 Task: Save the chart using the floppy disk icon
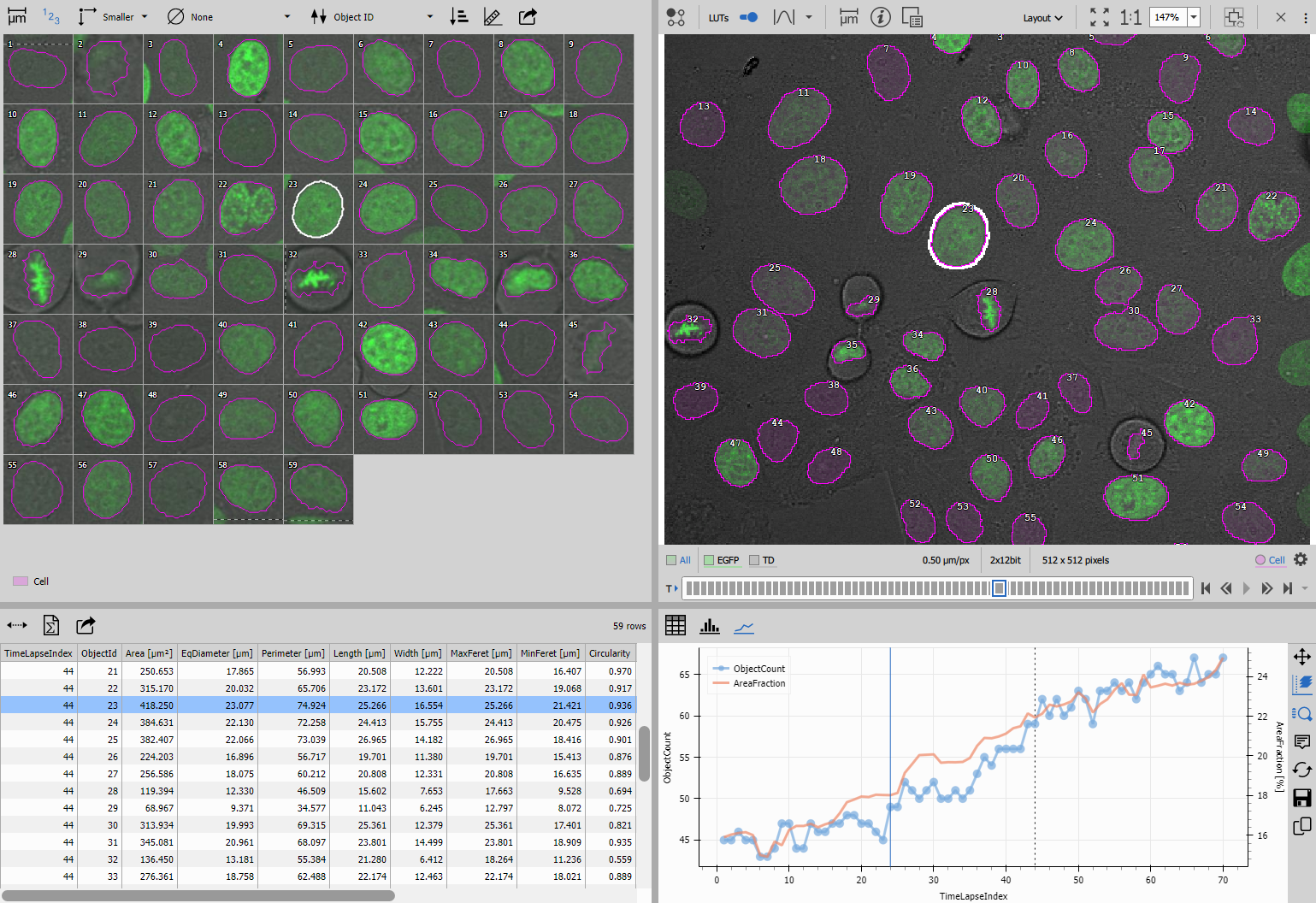click(x=1302, y=798)
